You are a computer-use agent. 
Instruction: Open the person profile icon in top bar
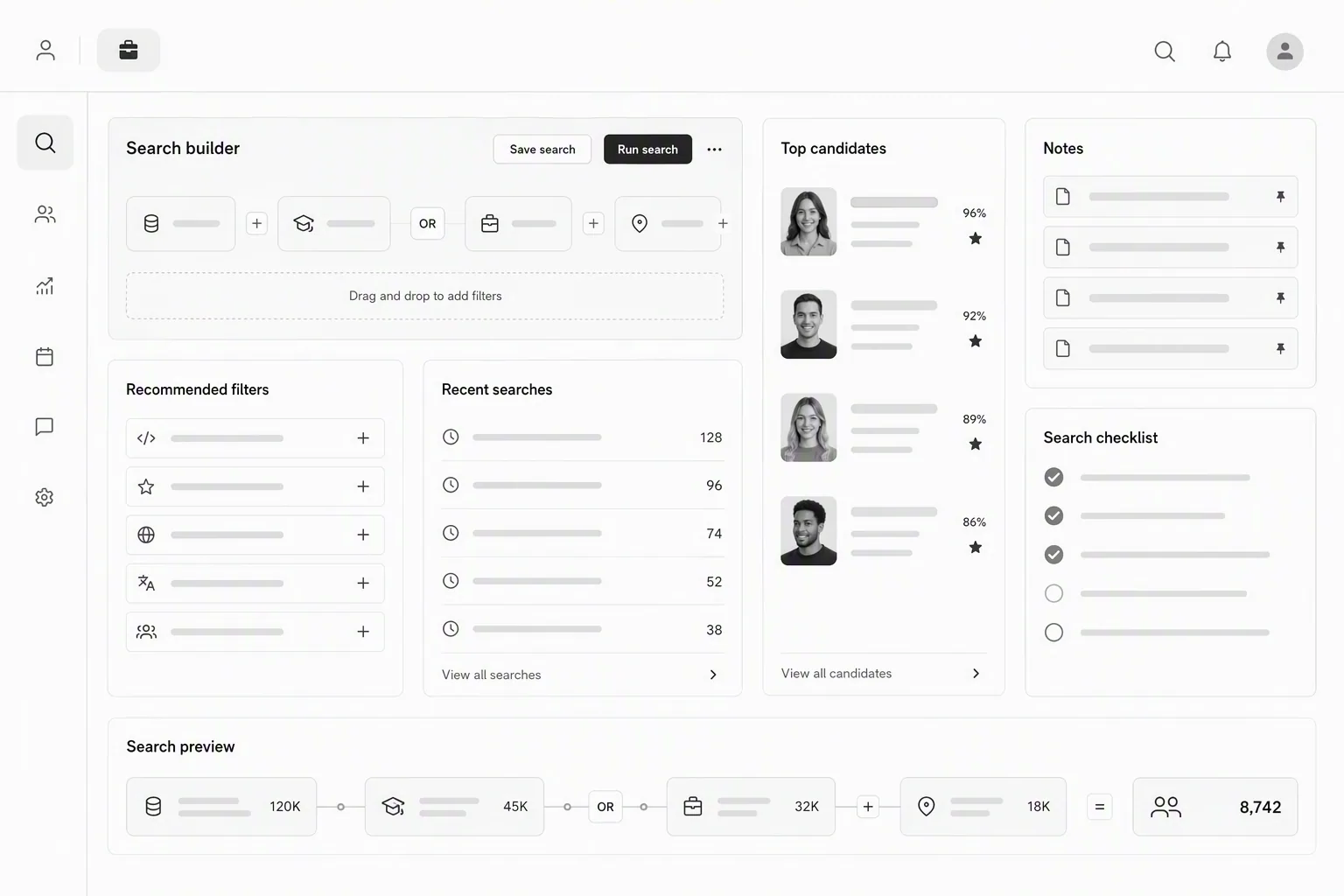(45, 51)
